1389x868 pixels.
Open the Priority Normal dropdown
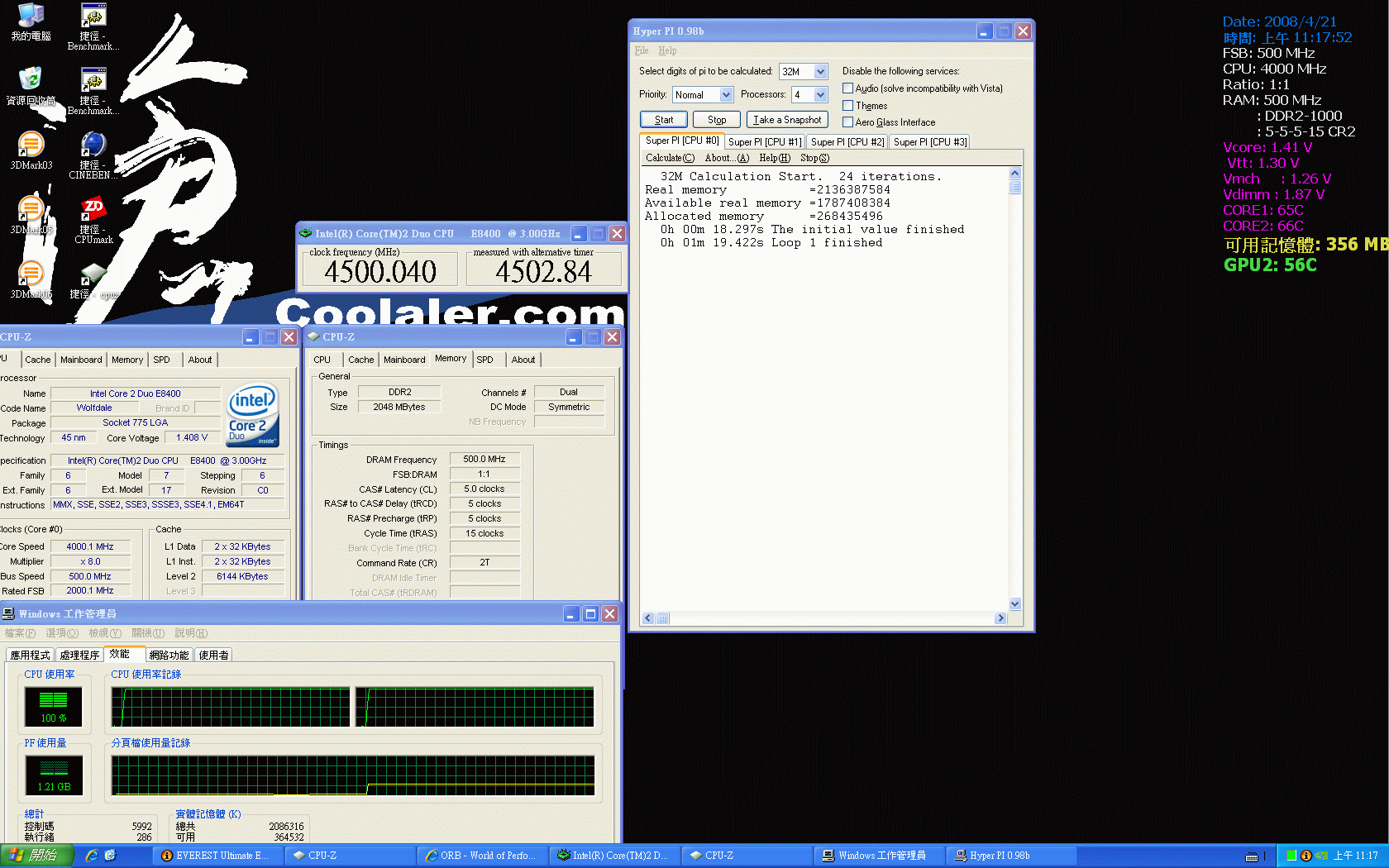[x=726, y=95]
